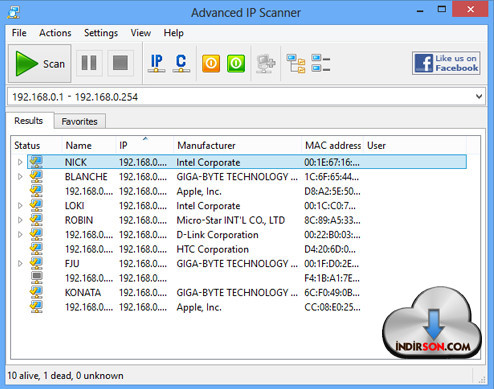The height and width of the screenshot is (389, 494).
Task: Close the Advanced IP Scanner window
Action: click(x=471, y=9)
